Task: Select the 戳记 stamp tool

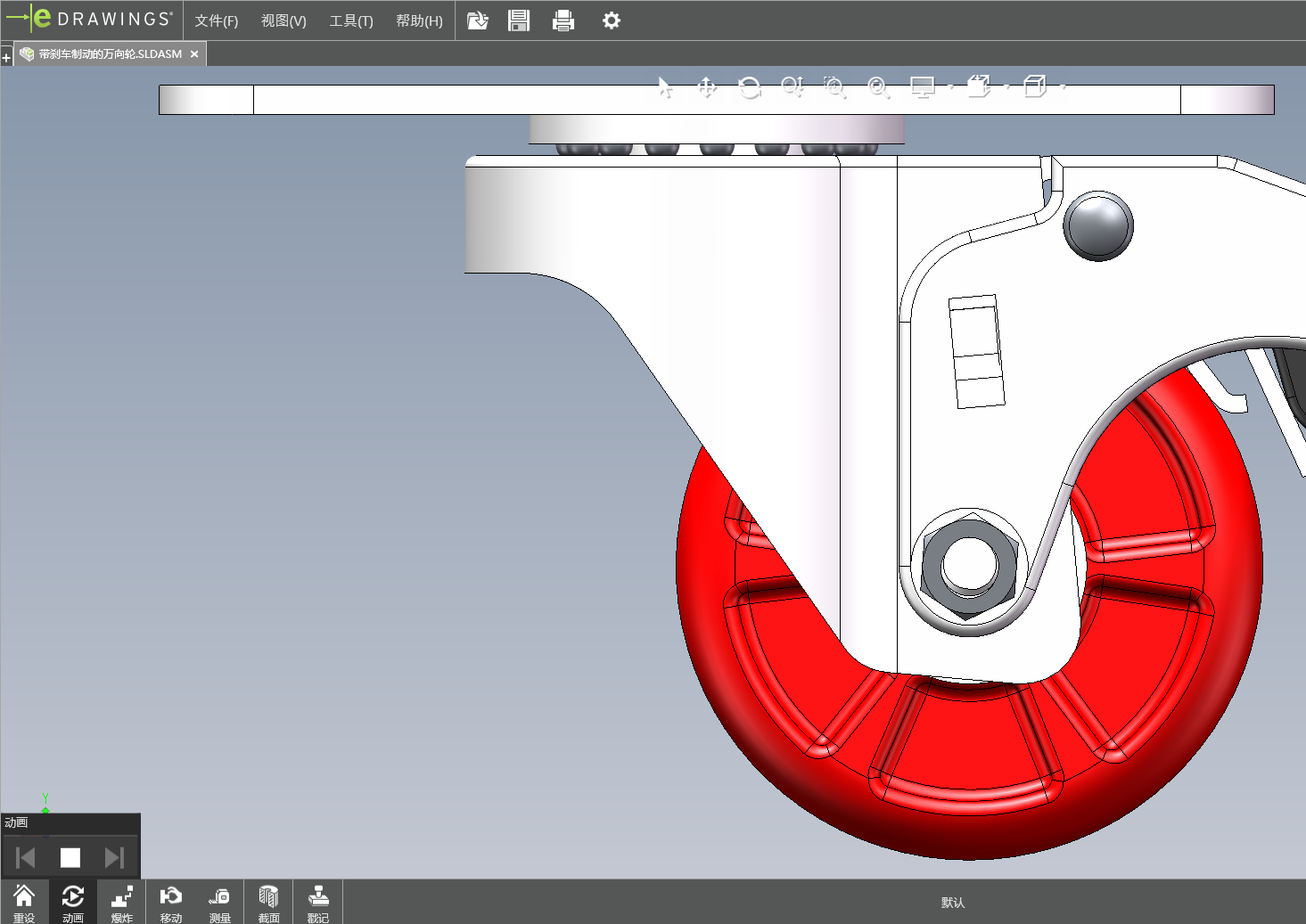Action: click(x=318, y=902)
